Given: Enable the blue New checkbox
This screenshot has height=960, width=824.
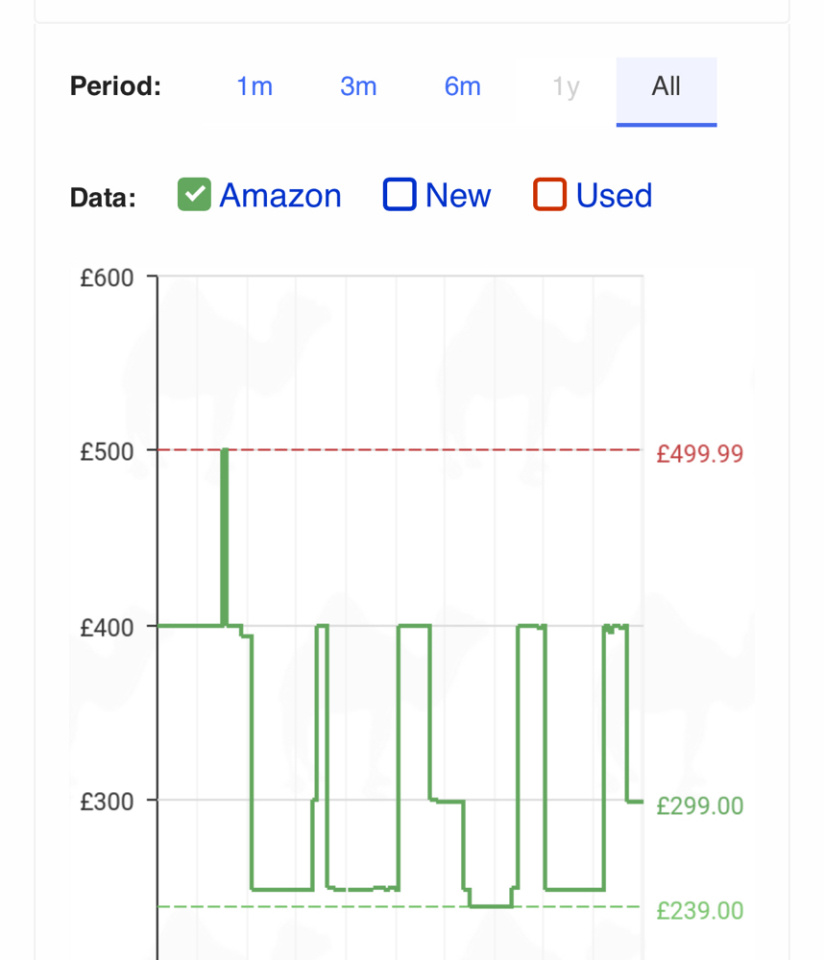Looking at the screenshot, I should (x=399, y=195).
